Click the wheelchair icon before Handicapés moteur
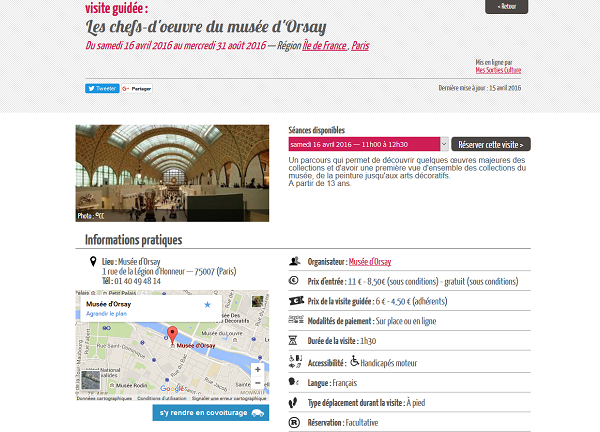The width and height of the screenshot is (600, 432). pos(354,361)
